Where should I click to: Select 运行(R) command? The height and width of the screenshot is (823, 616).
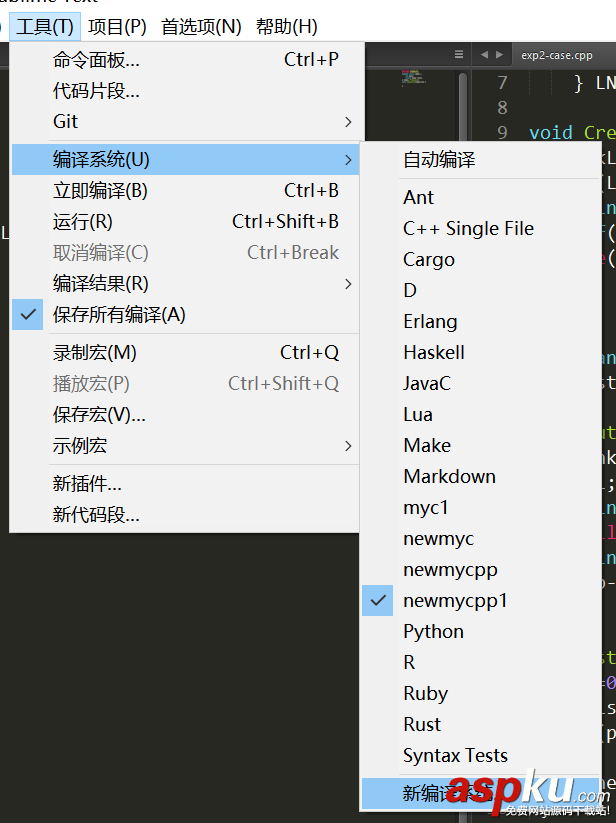[185, 221]
